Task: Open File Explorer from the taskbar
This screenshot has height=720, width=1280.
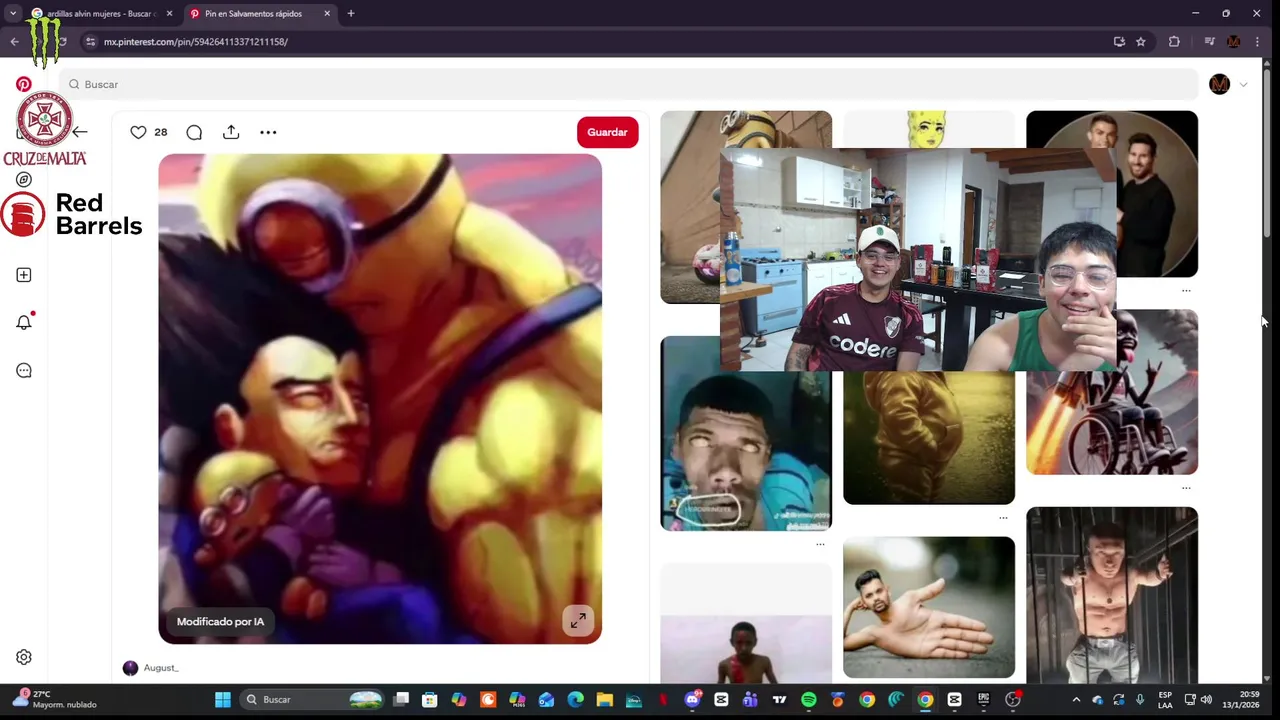Action: (x=604, y=700)
